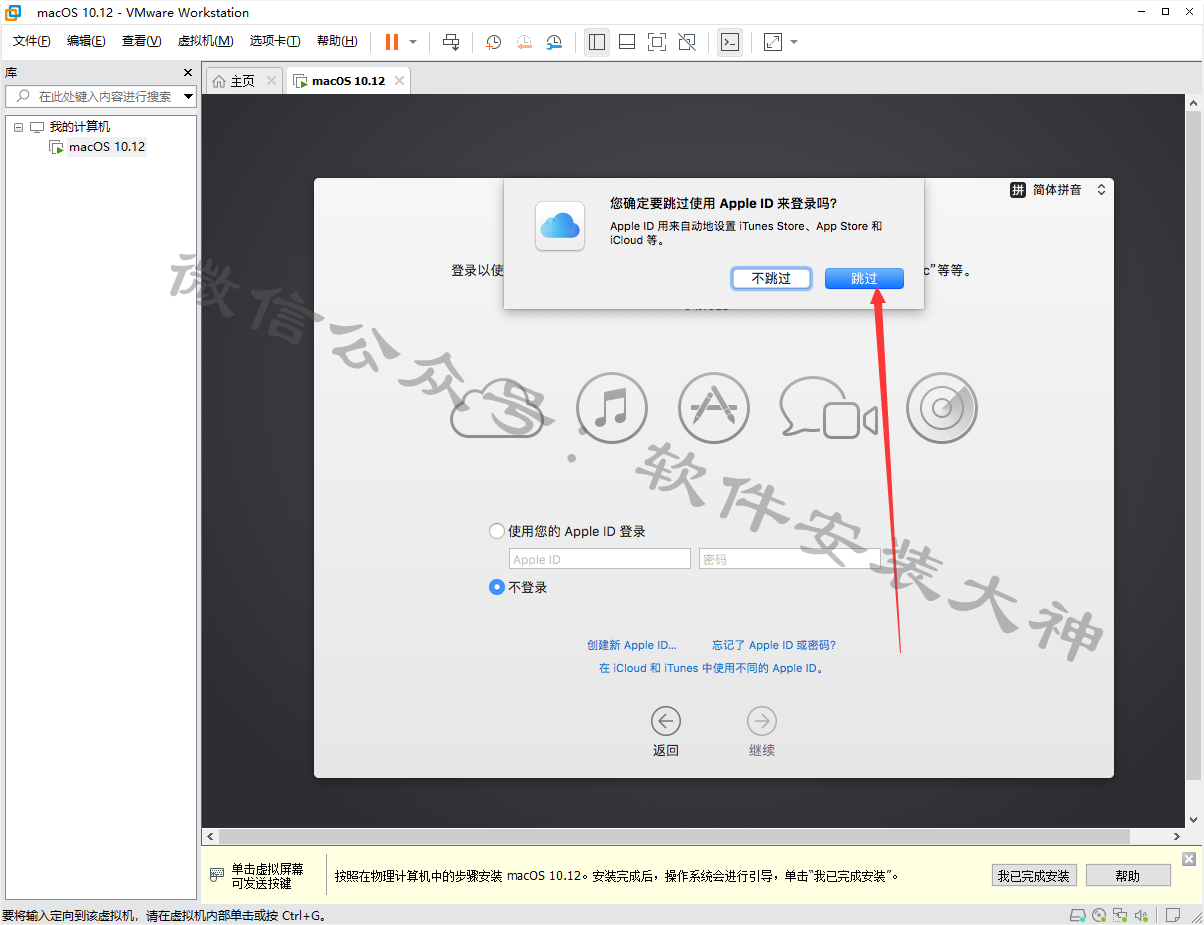Click the 创建新 Apple ID link

point(632,645)
